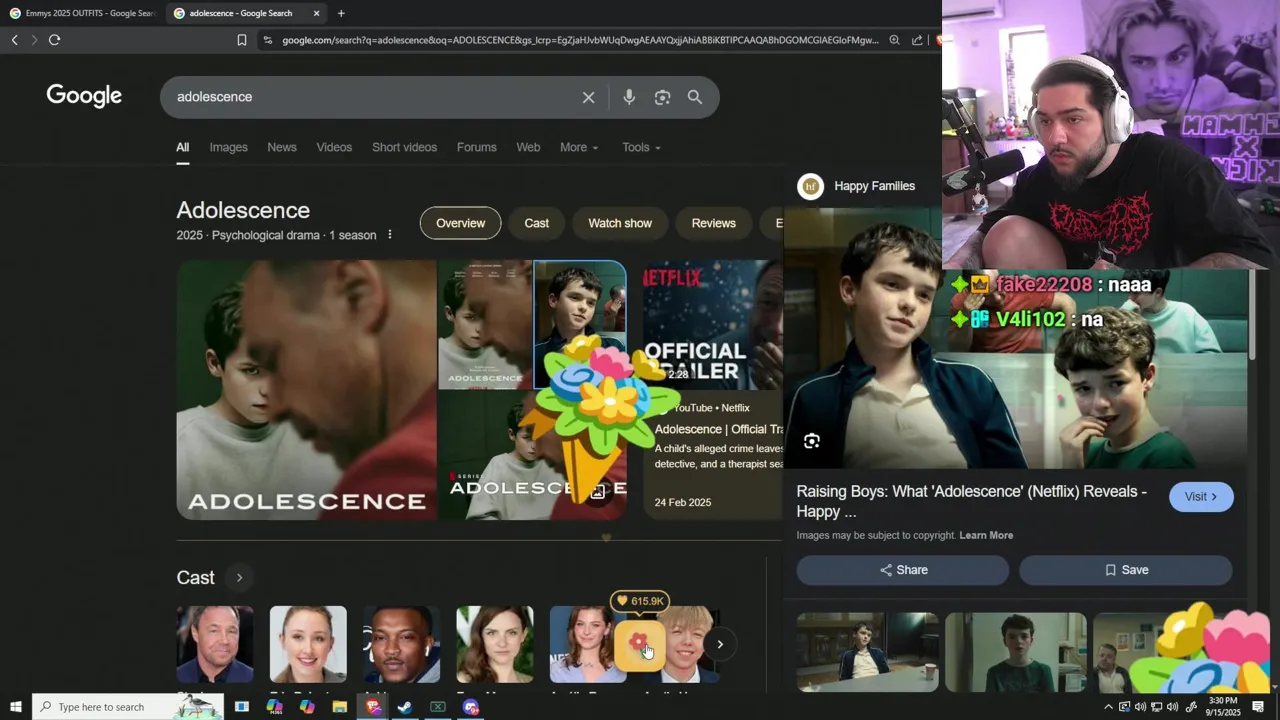Click the Windows taskbar search box
This screenshot has width=1280, height=720.
(x=128, y=707)
